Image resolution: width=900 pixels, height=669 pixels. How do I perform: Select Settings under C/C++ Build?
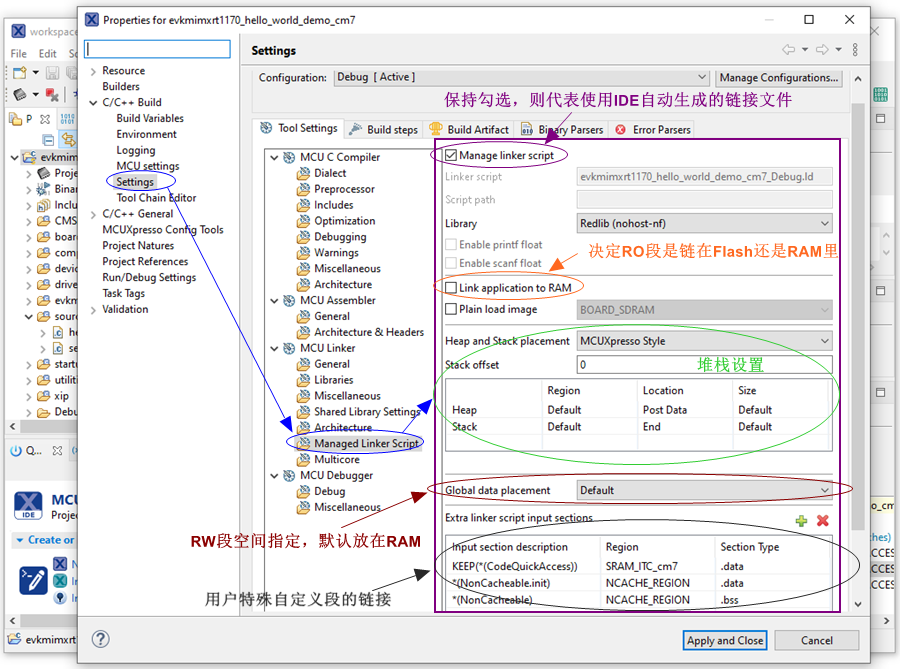135,182
